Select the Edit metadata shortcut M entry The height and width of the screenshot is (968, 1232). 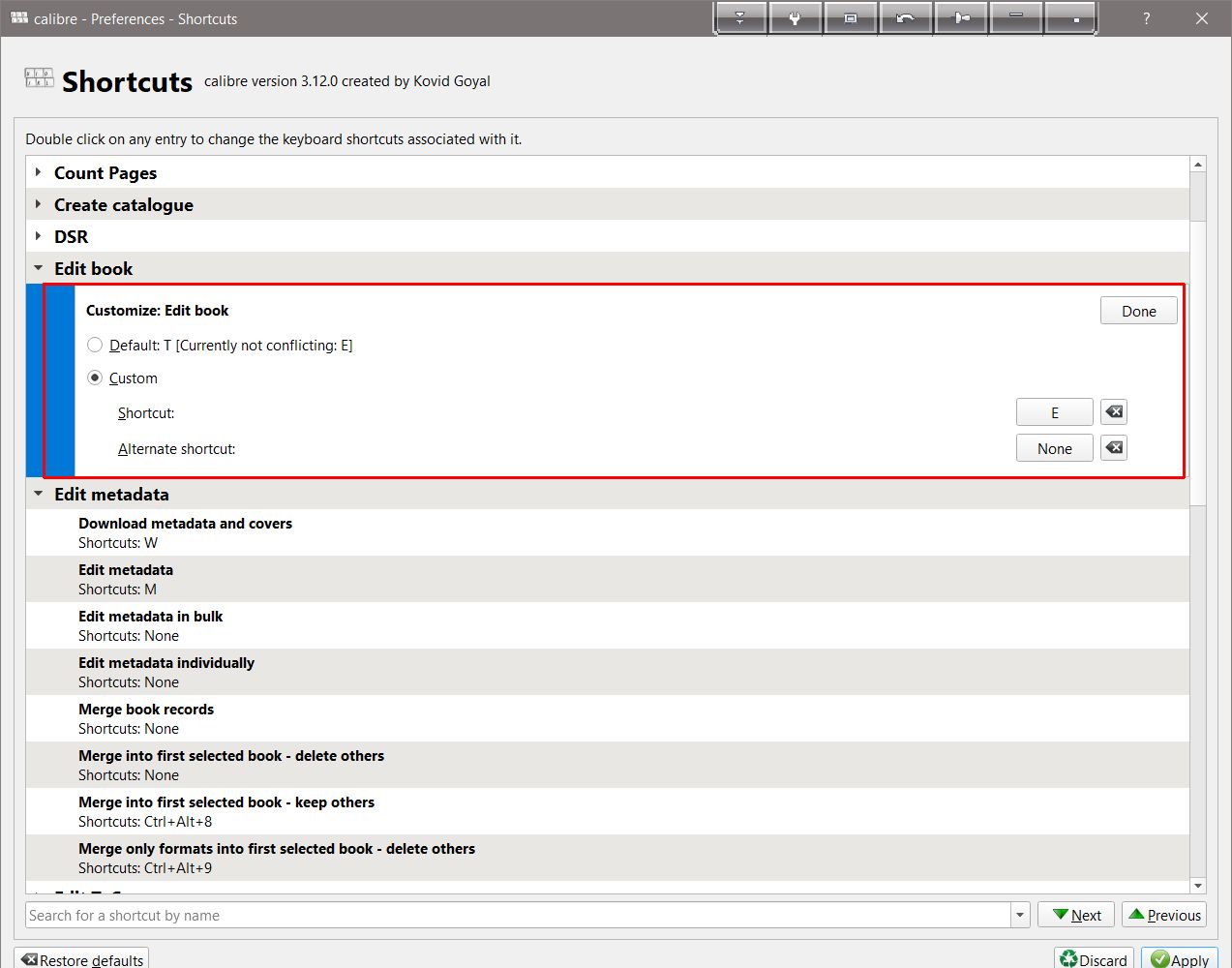coord(608,579)
